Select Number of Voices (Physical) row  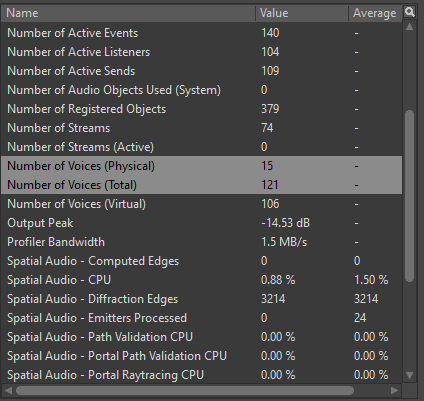pyautogui.click(x=202, y=166)
